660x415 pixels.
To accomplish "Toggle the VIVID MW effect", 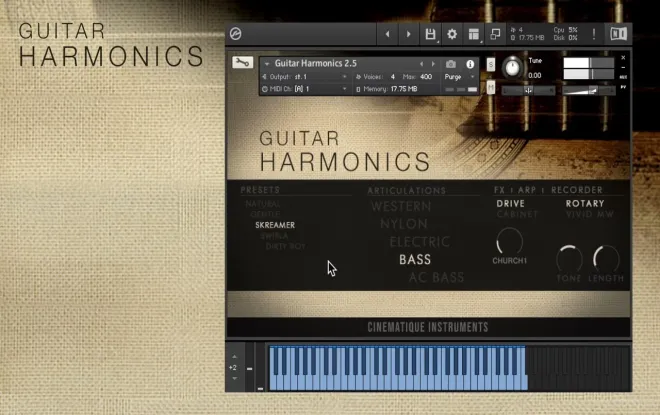I will [590, 215].
